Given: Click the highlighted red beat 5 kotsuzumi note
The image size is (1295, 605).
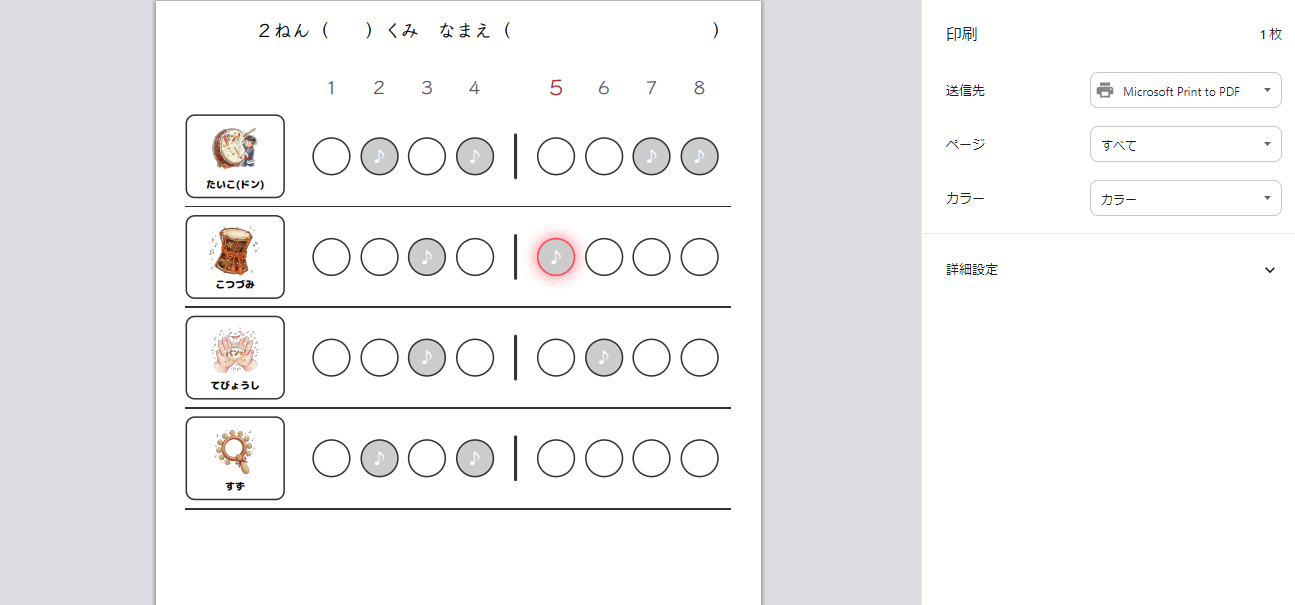Looking at the screenshot, I should coord(556,258).
